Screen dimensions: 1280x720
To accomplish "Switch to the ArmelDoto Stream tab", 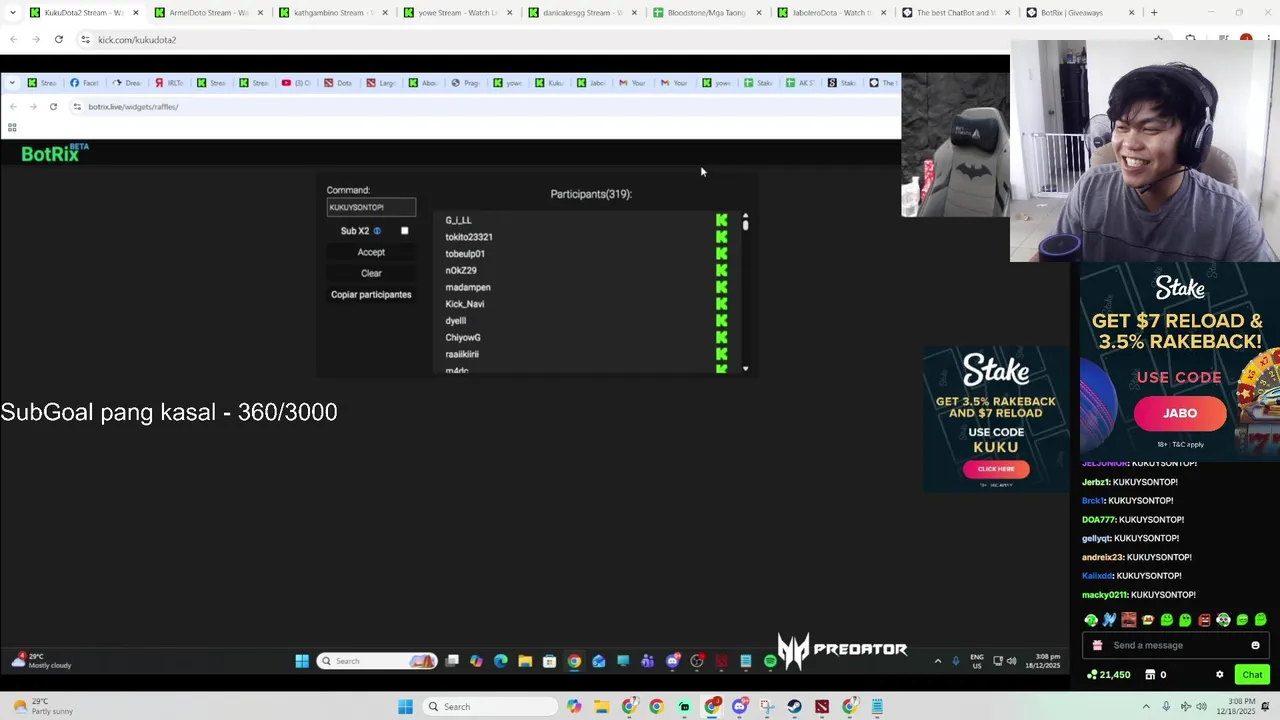I will click(208, 13).
